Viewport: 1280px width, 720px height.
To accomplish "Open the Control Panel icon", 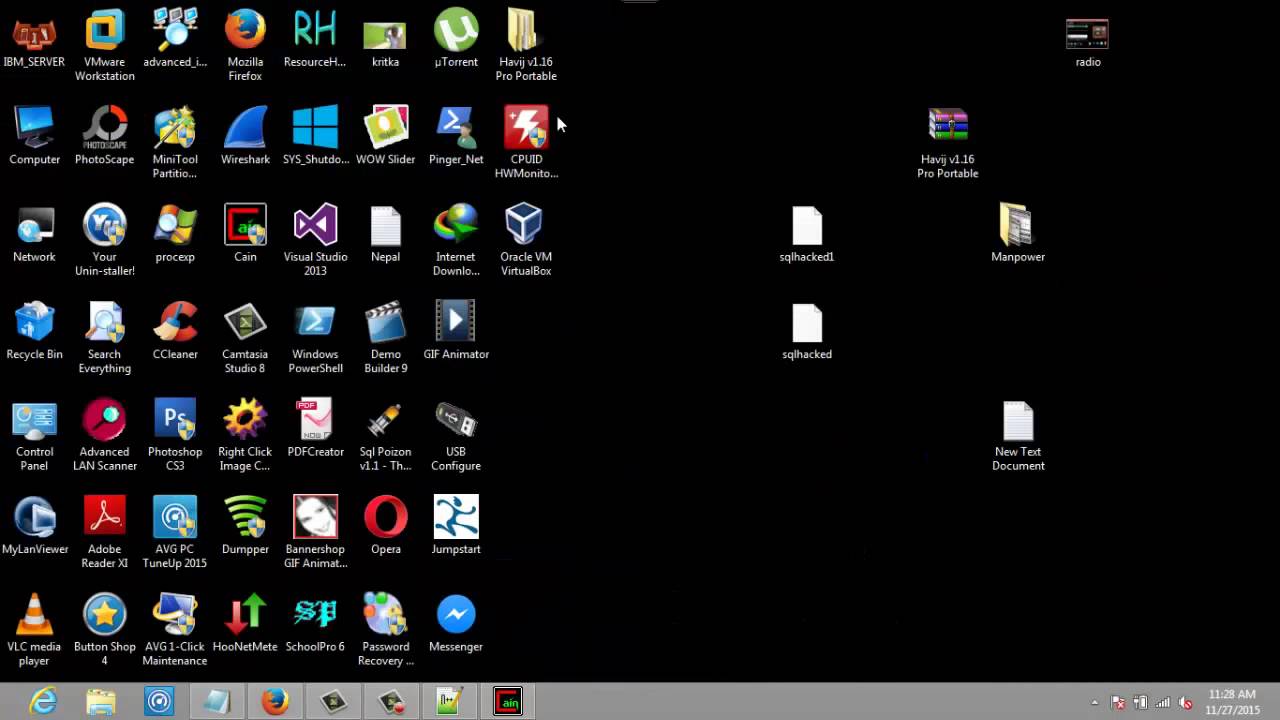I will click(34, 436).
